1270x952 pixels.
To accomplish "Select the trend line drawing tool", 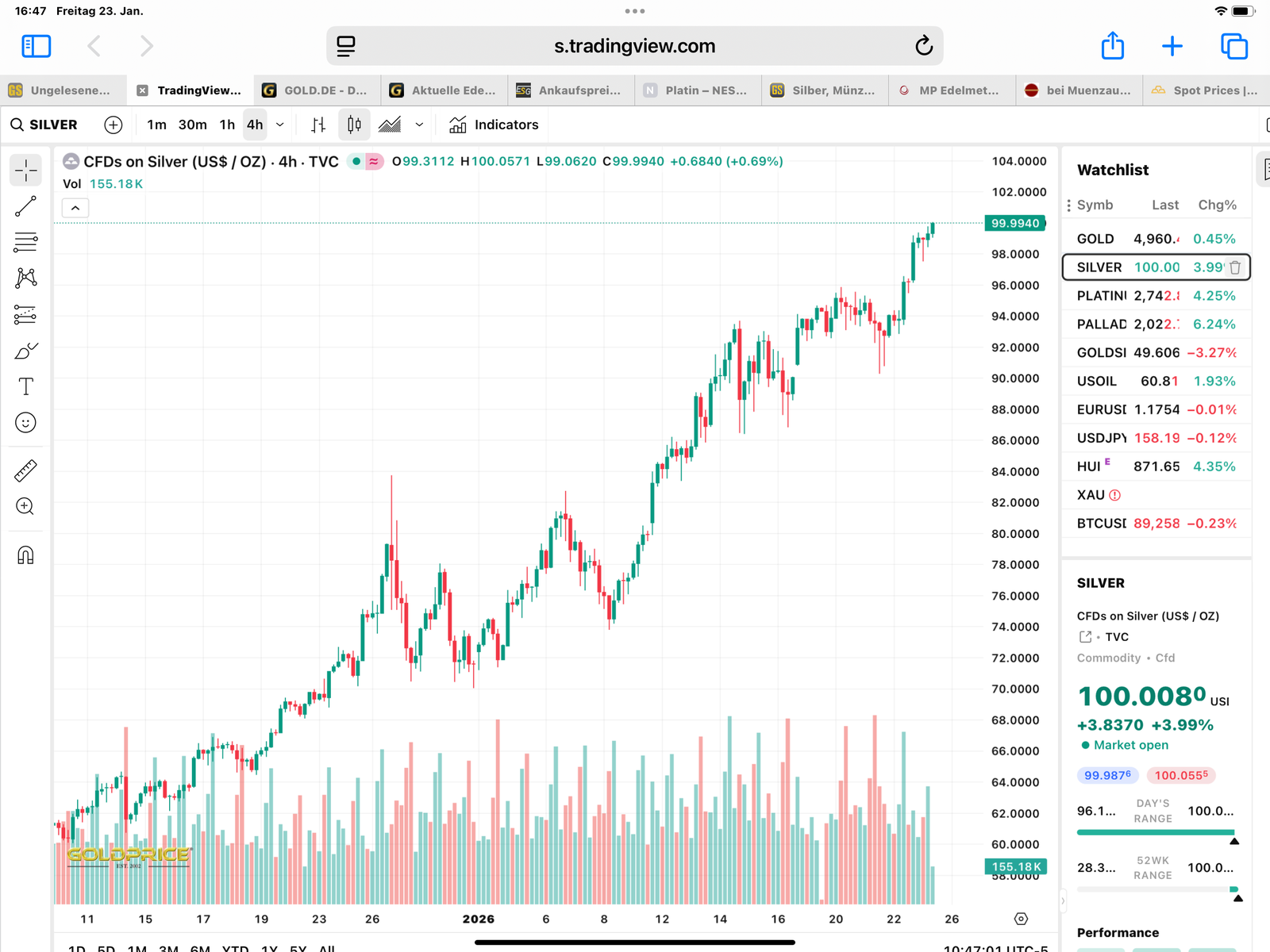I will tap(25, 206).
